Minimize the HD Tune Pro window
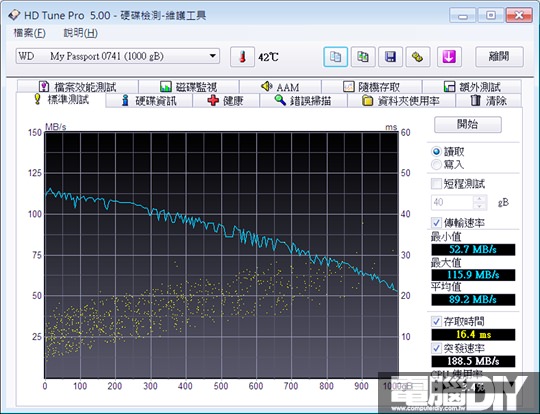The width and height of the screenshot is (540, 414). [463, 15]
